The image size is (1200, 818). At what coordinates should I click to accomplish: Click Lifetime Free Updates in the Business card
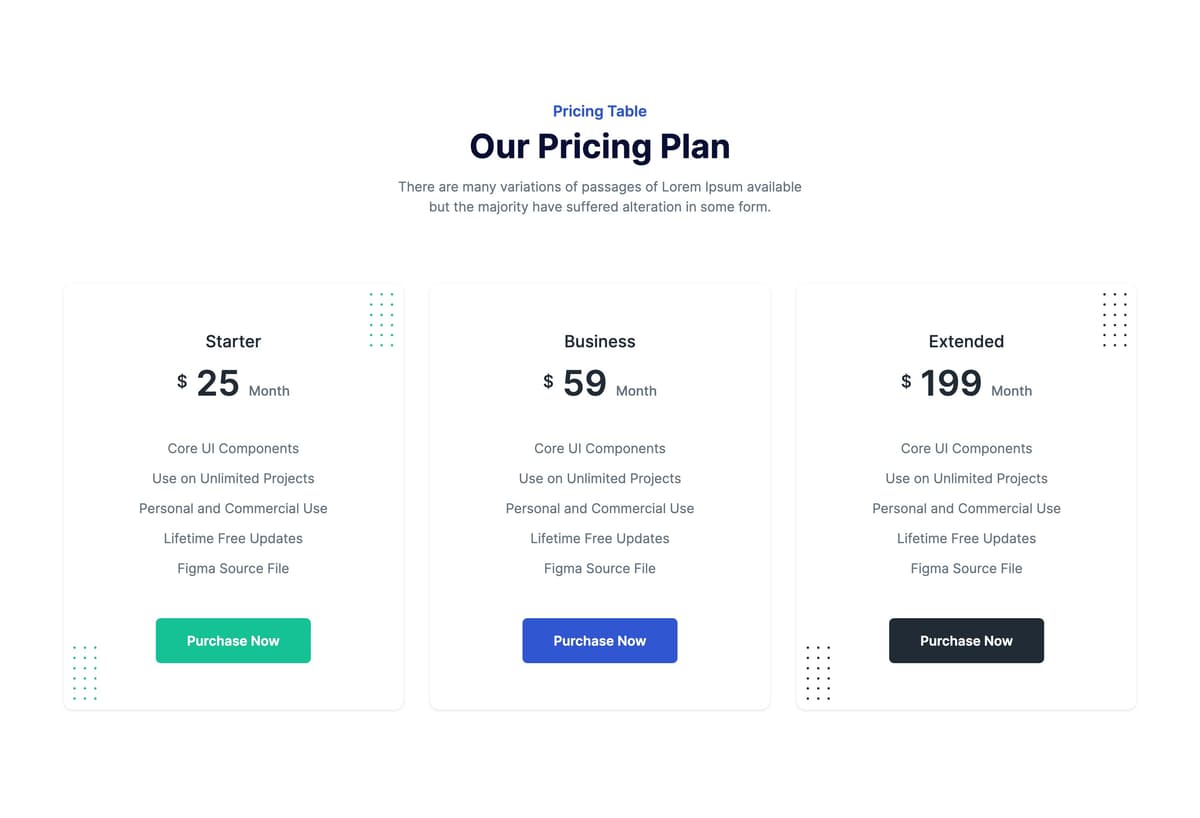point(600,538)
